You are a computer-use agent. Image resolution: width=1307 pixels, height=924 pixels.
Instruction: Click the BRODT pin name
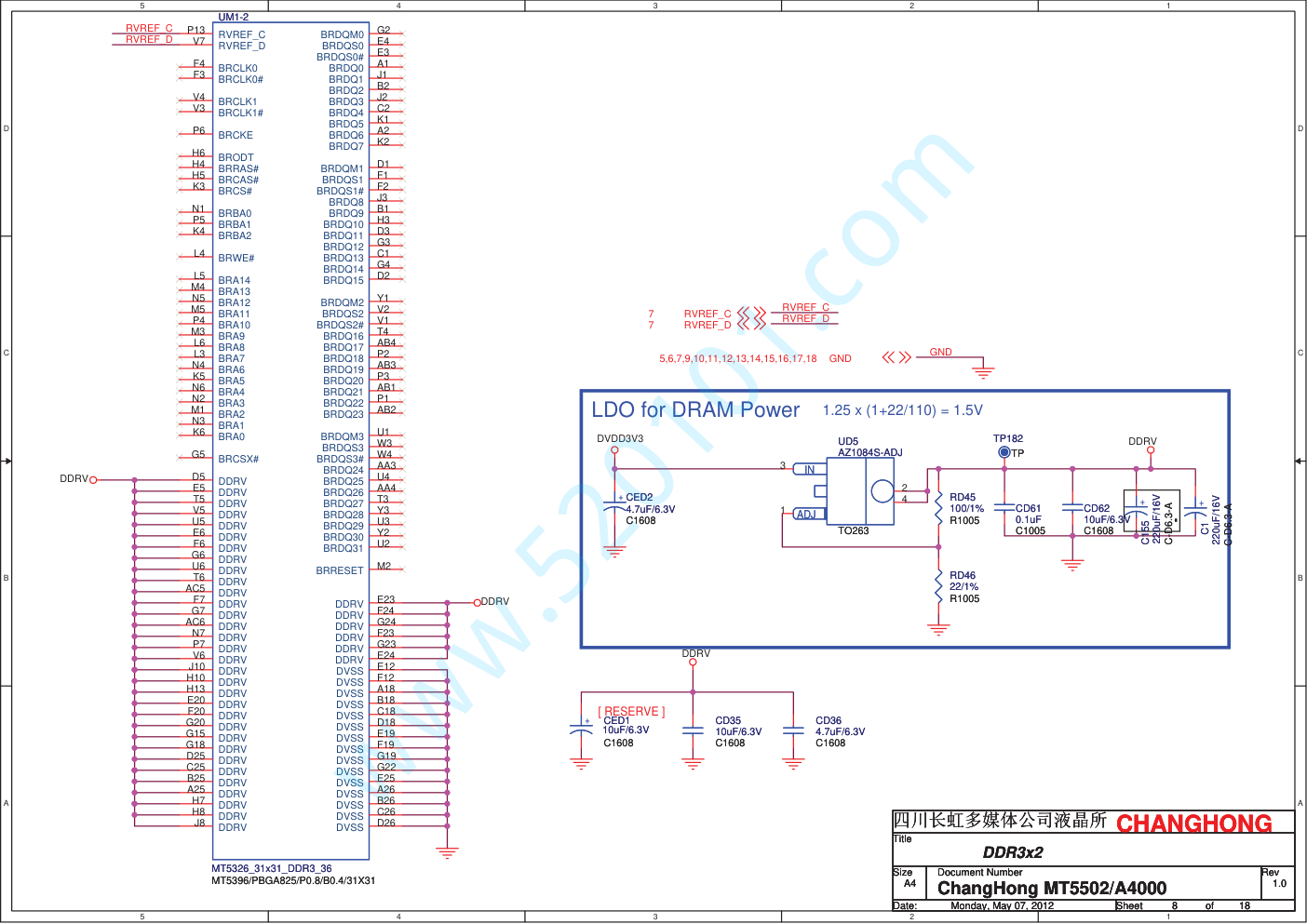[236, 158]
